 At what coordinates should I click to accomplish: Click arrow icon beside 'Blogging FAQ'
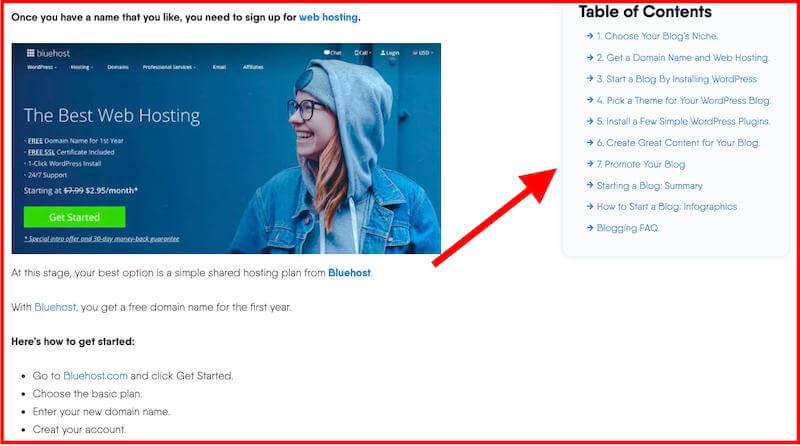tap(590, 228)
